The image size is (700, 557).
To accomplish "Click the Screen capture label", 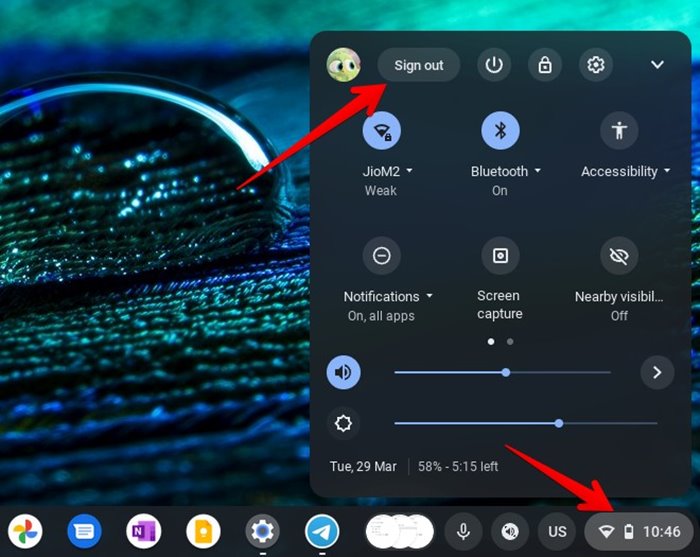I will pyautogui.click(x=500, y=305).
